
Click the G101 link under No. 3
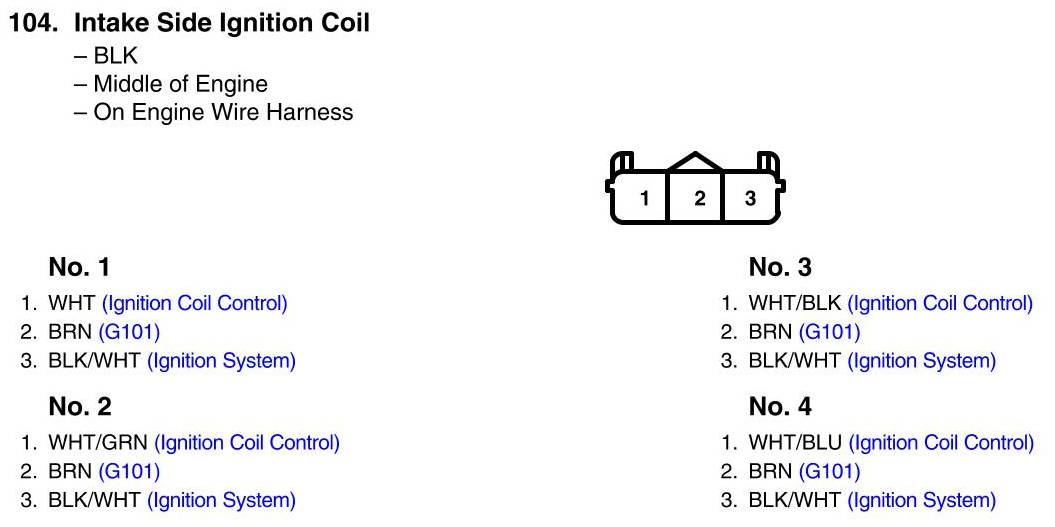[x=829, y=332]
